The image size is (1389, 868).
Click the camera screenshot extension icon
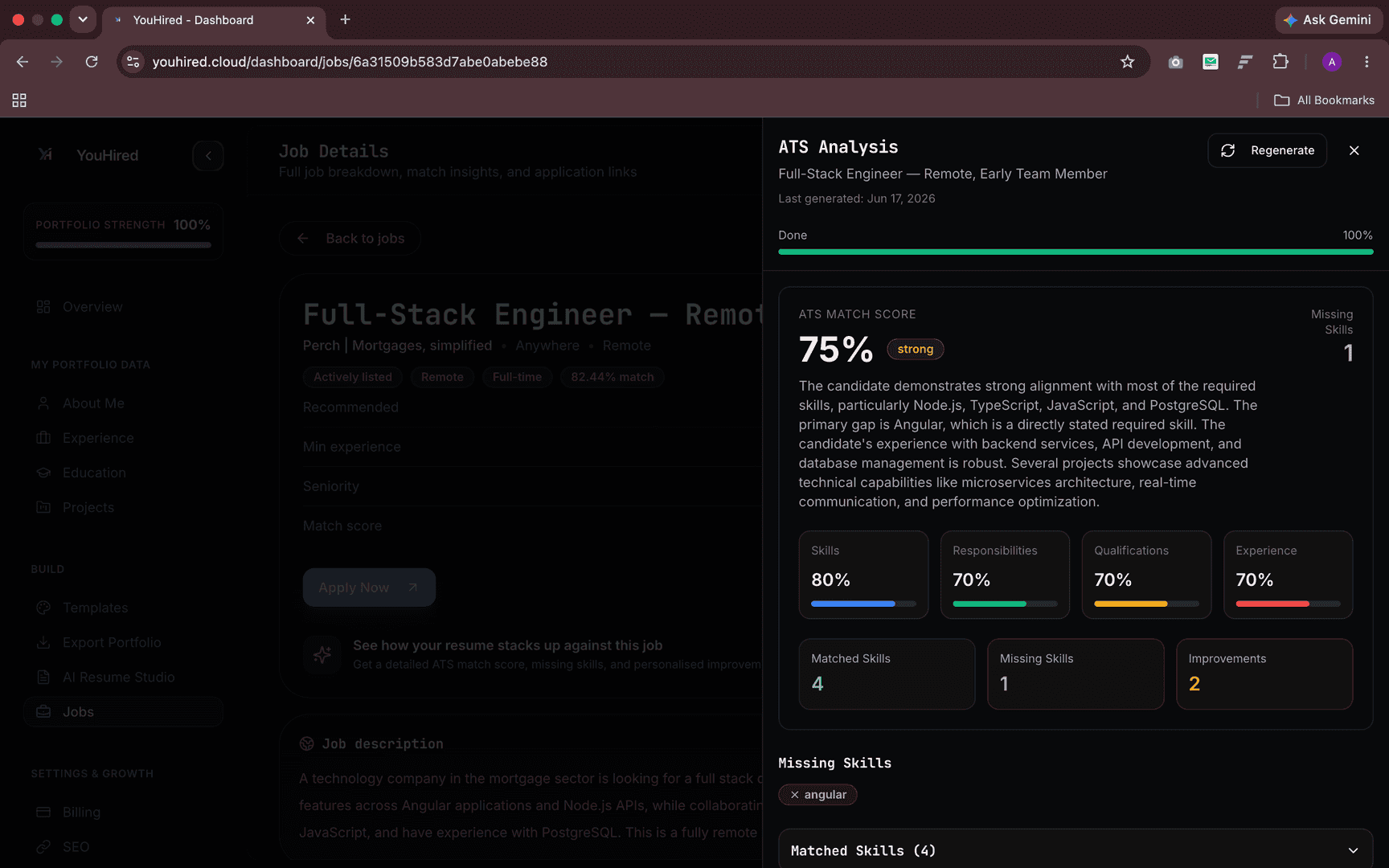tap(1175, 62)
